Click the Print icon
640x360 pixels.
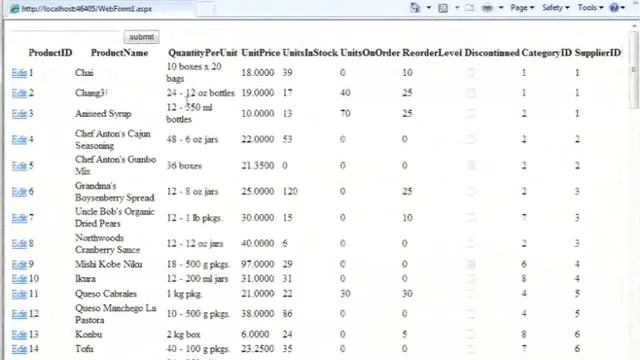pos(487,8)
